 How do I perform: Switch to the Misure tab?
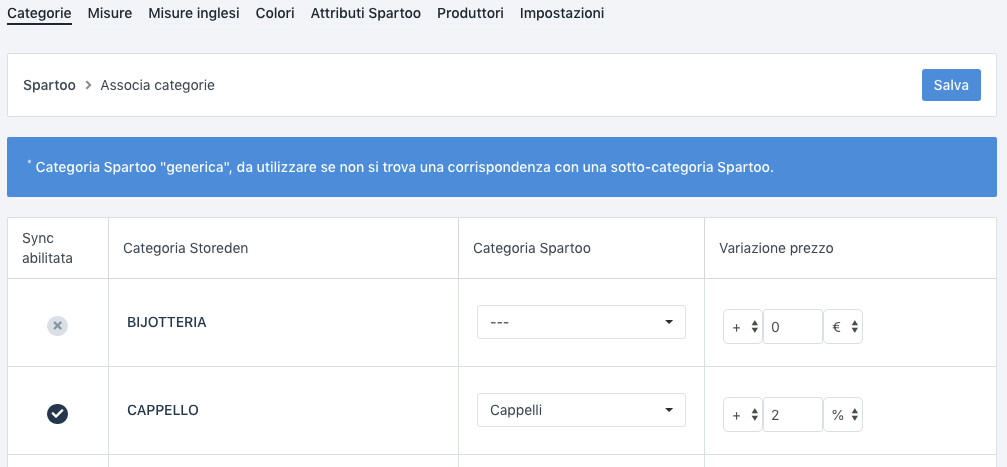(x=110, y=14)
